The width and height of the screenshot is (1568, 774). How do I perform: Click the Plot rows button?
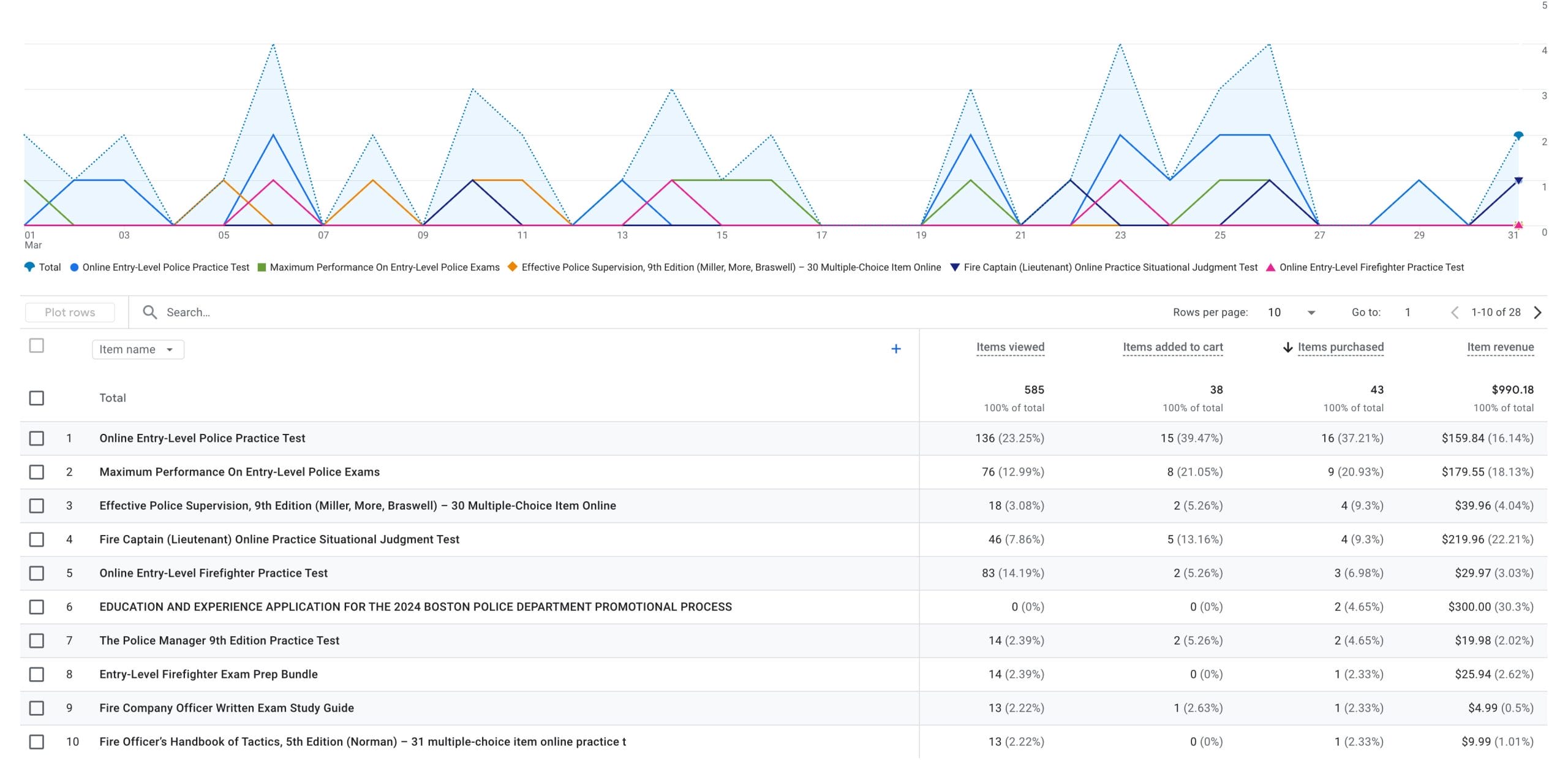coord(70,312)
